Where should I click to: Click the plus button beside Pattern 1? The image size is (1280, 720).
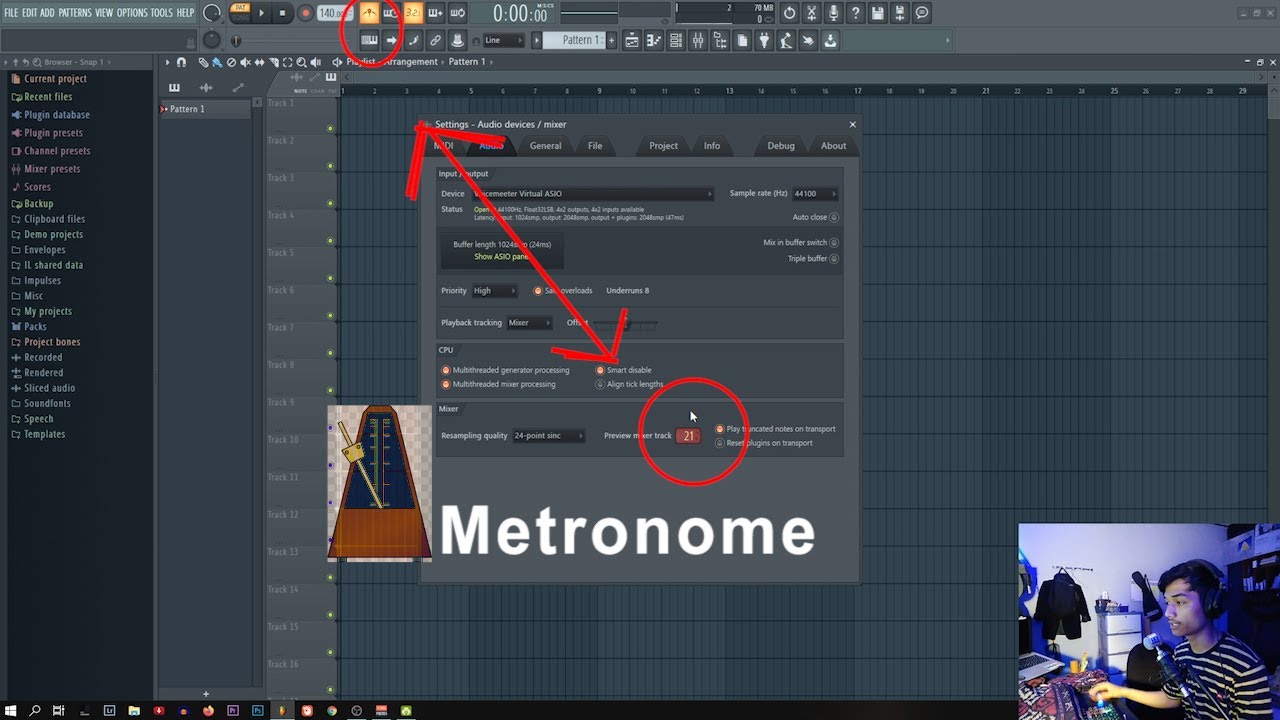pos(612,40)
